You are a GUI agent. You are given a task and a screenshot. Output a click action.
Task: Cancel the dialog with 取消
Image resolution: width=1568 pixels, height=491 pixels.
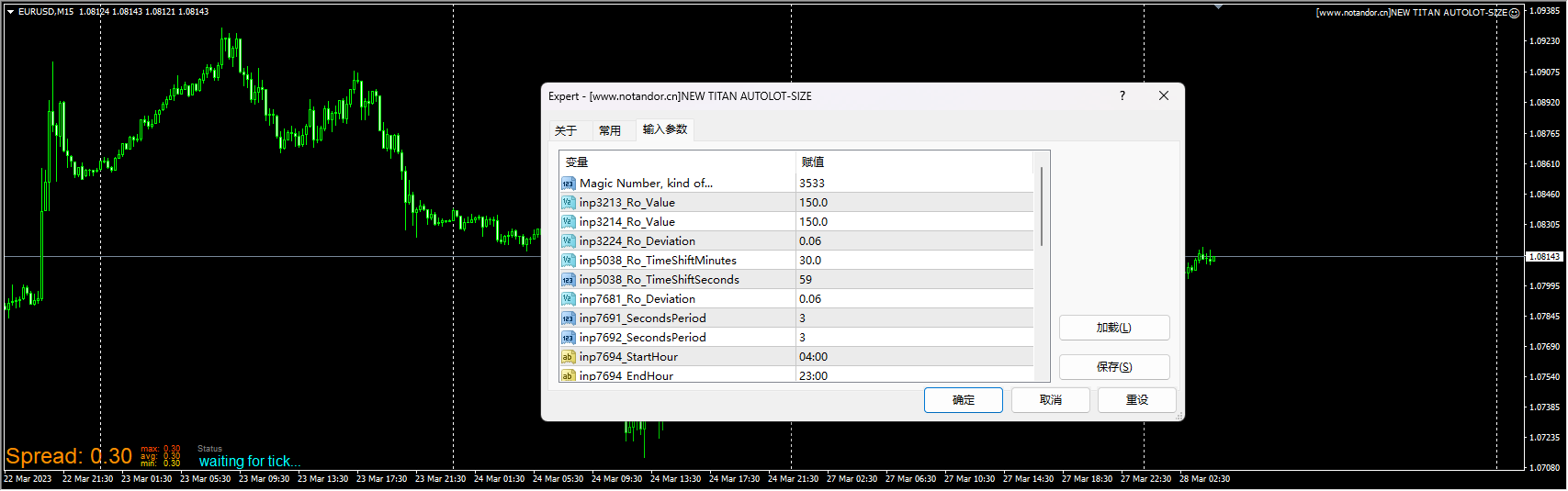[1051, 400]
